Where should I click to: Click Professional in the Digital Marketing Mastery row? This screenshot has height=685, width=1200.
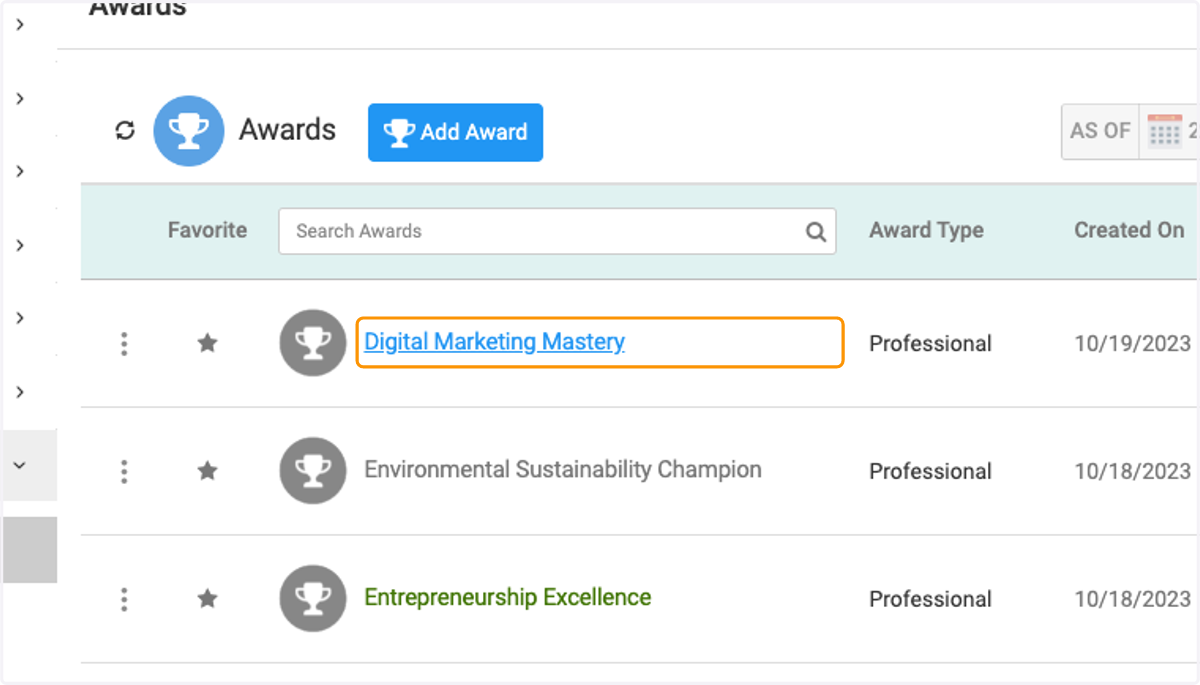930,343
